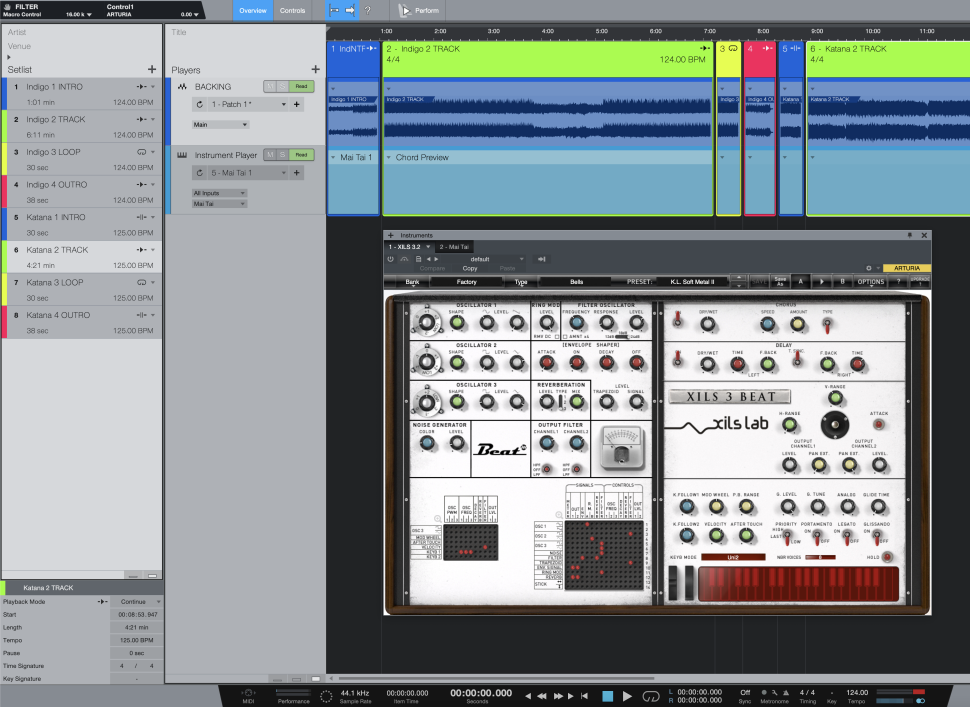The height and width of the screenshot is (707, 970).
Task: Reload the Instrument Player patch refresh icon
Action: (200, 173)
